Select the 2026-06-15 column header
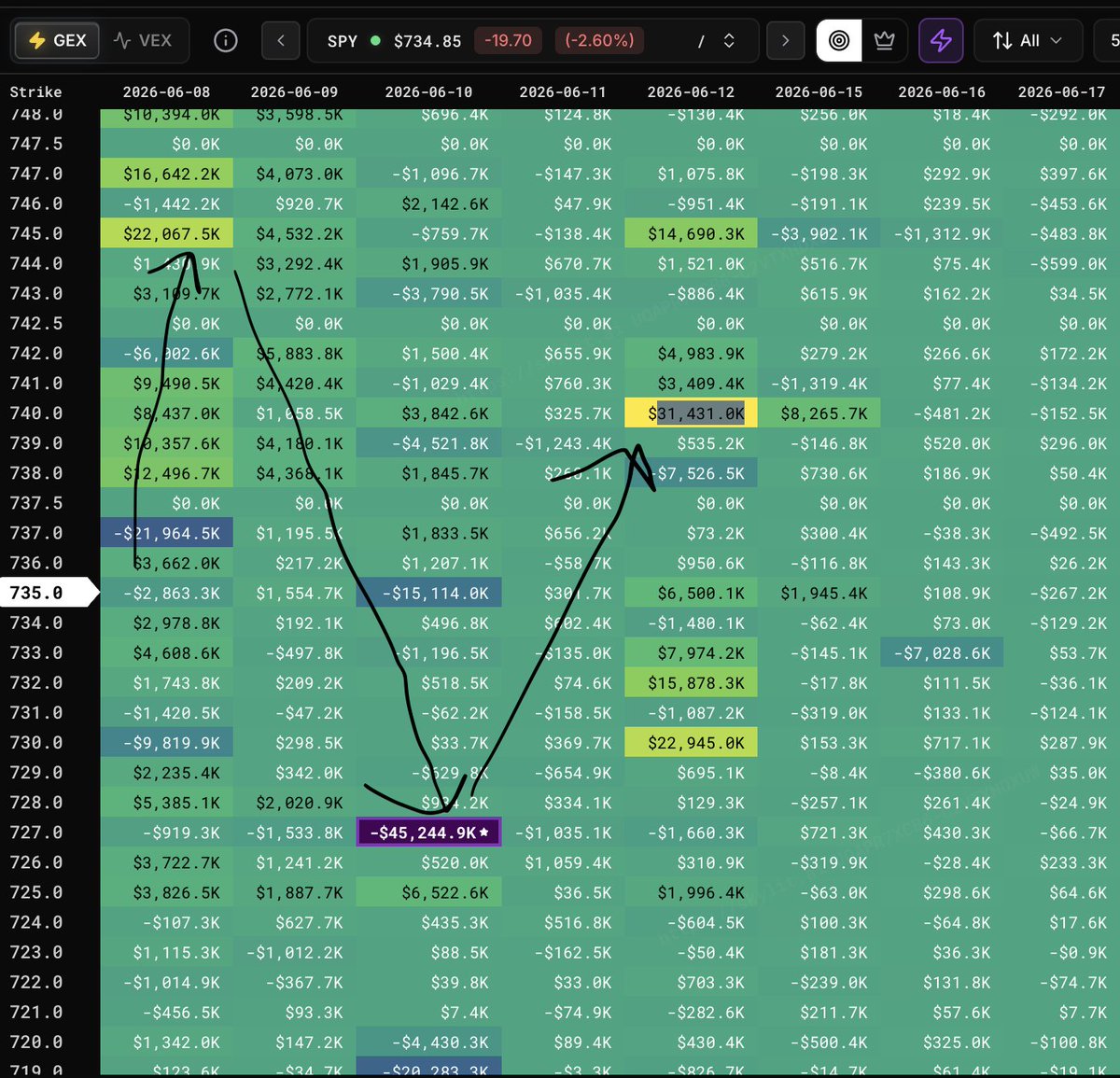The width and height of the screenshot is (1120, 1078). point(819,91)
